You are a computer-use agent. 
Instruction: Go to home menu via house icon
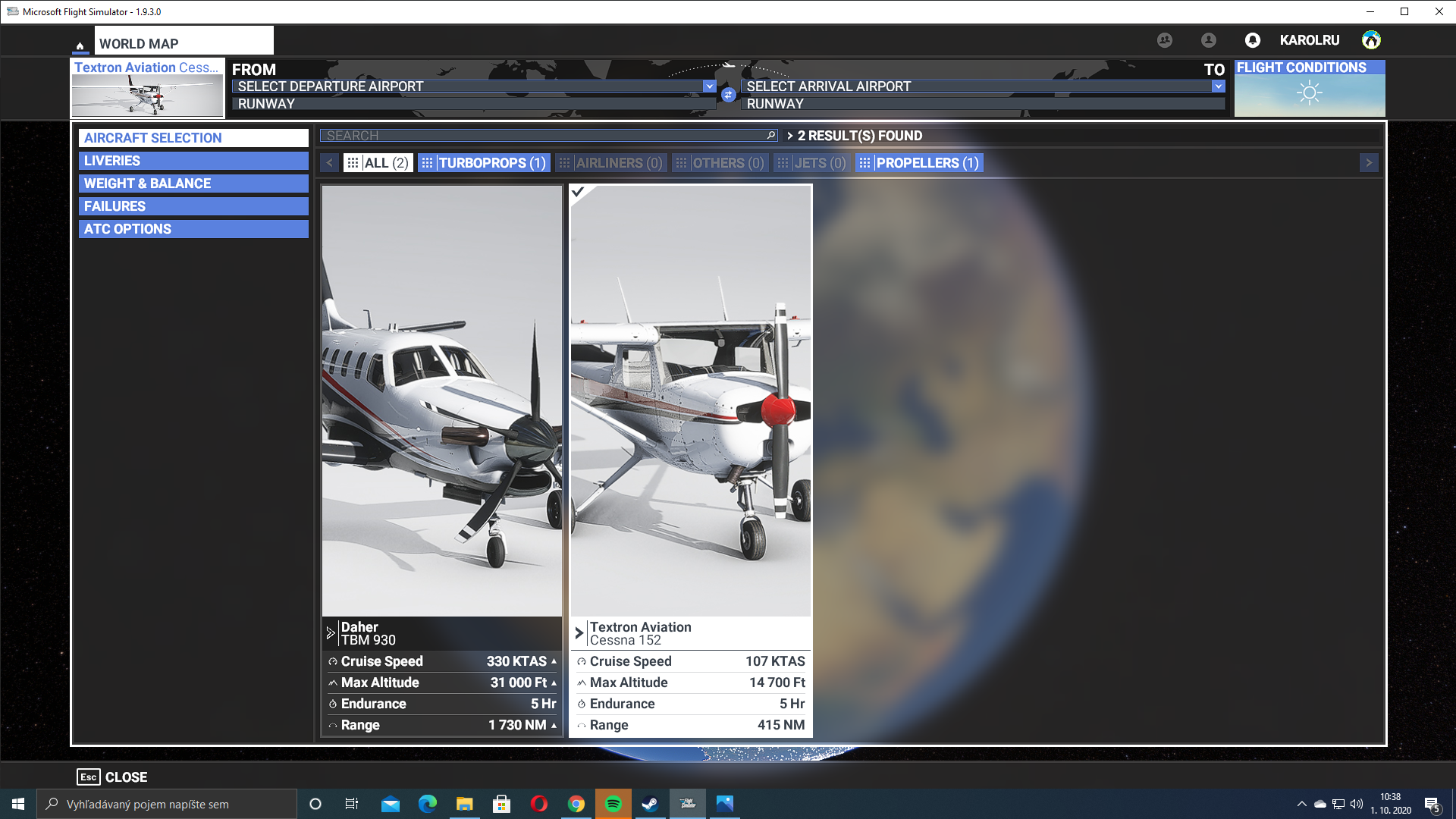(x=80, y=45)
